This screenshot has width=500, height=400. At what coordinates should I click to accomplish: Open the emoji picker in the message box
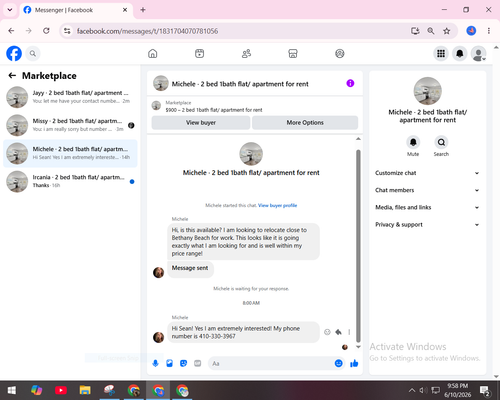(x=338, y=363)
